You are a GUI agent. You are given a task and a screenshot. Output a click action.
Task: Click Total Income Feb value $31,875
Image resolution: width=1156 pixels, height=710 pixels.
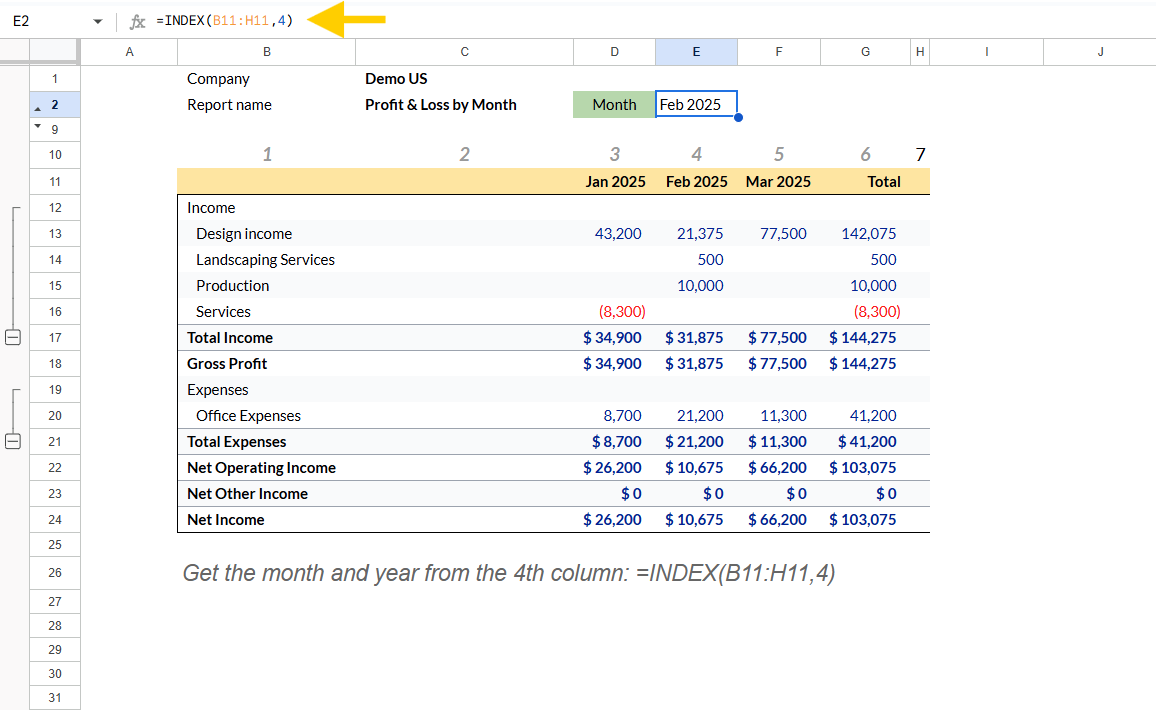(x=694, y=338)
